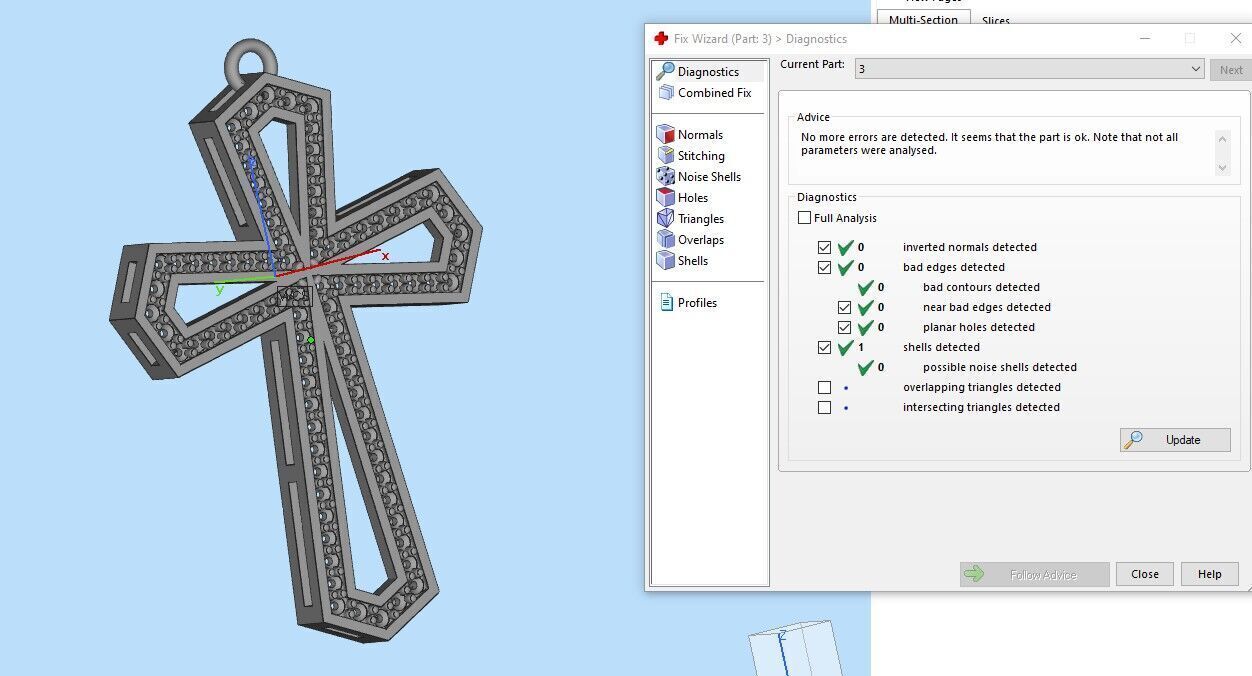Open the Current Part dropdown
The image size is (1252, 676).
(1029, 69)
